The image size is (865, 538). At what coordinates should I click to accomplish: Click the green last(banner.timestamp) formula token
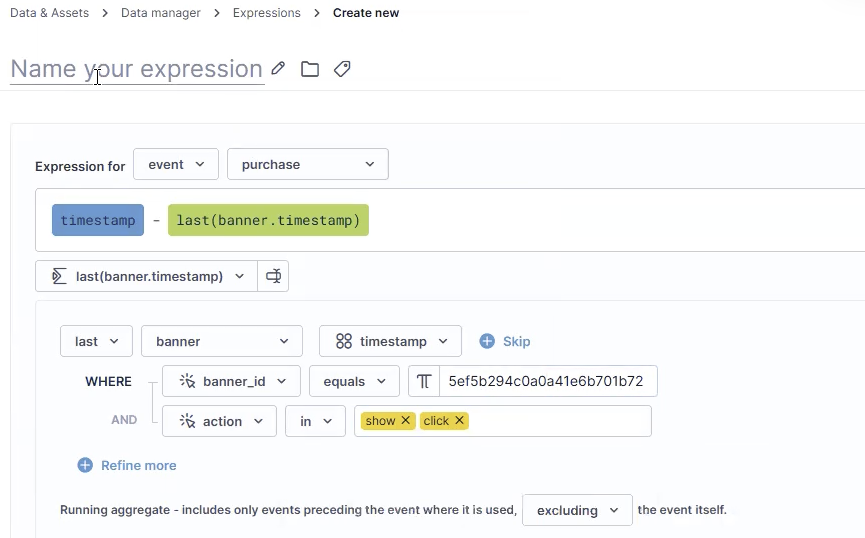point(268,220)
